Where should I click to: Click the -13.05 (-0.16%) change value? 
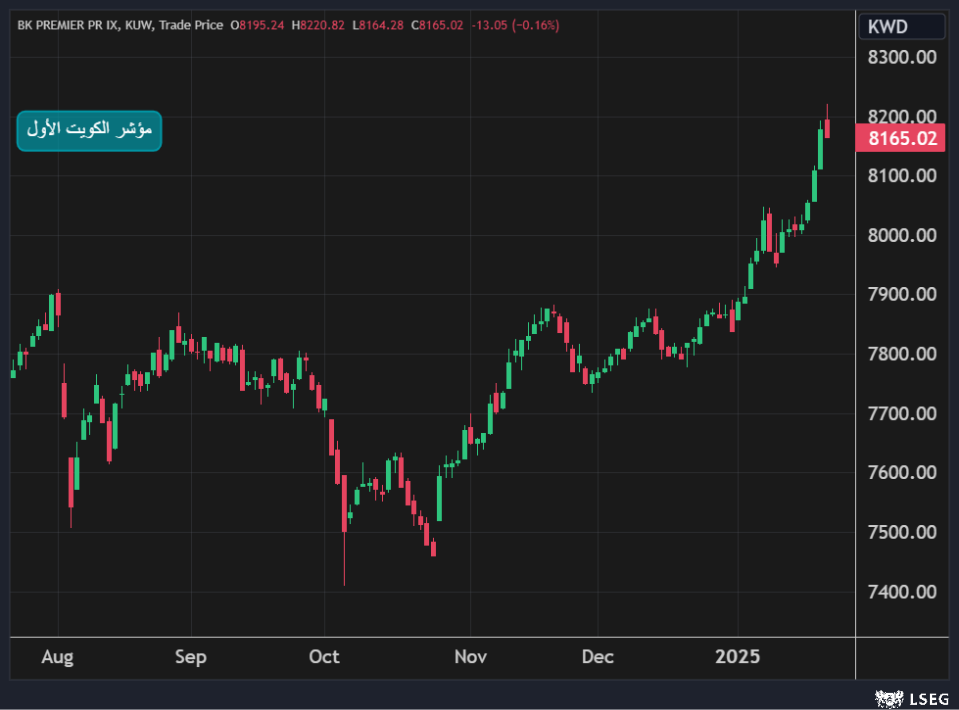(x=507, y=25)
